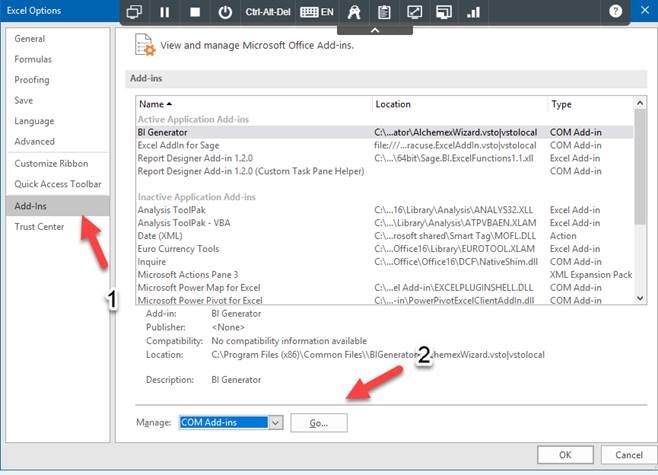This screenshot has width=658, height=475.
Task: Select Add-Ins in the left sidebar
Action: pyautogui.click(x=58, y=206)
